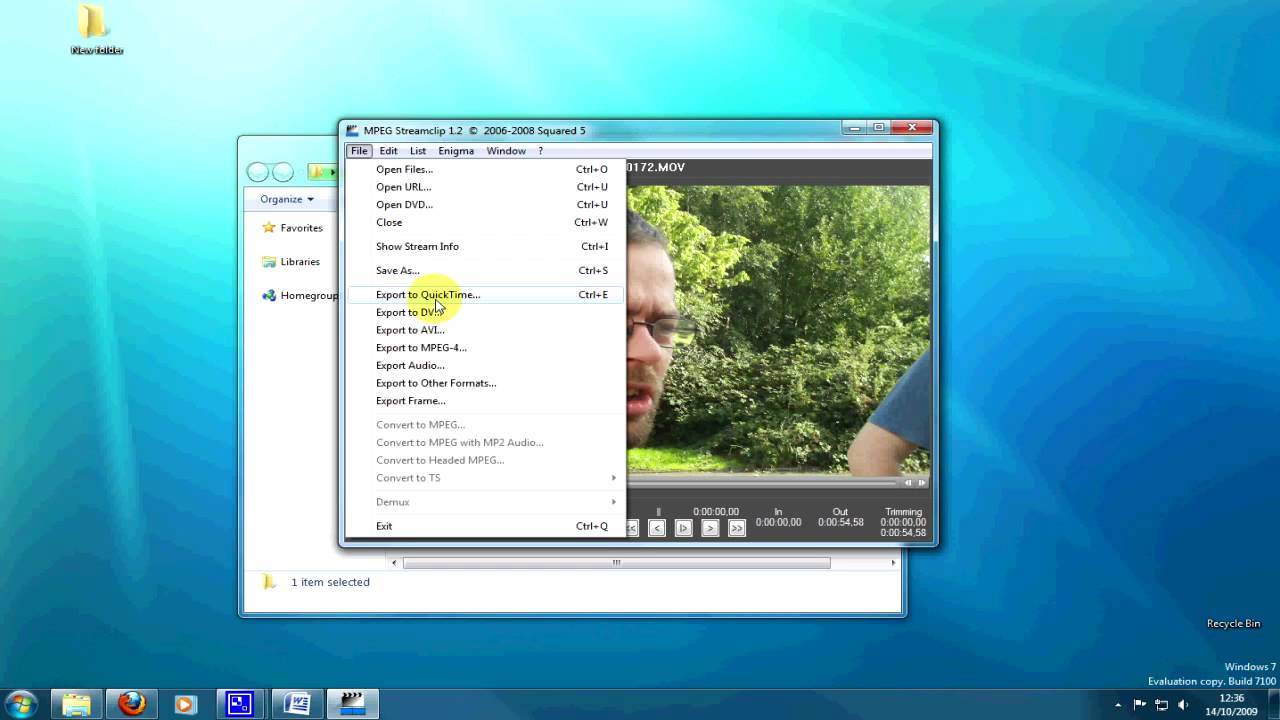Screen dimensions: 1280x720
Task: Click the Explorer horizontal scrollbar thumb
Action: pos(616,563)
